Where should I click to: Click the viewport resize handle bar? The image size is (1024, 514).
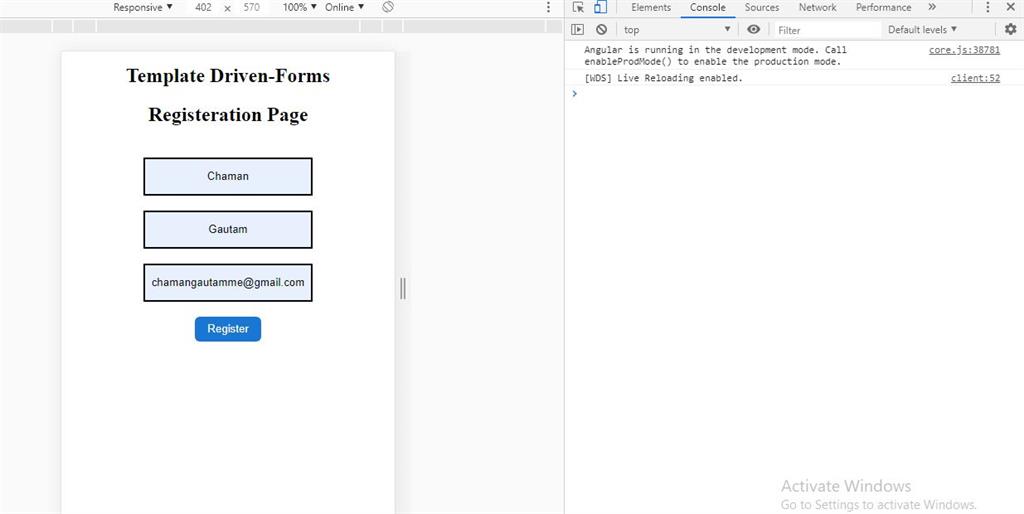tap(403, 288)
